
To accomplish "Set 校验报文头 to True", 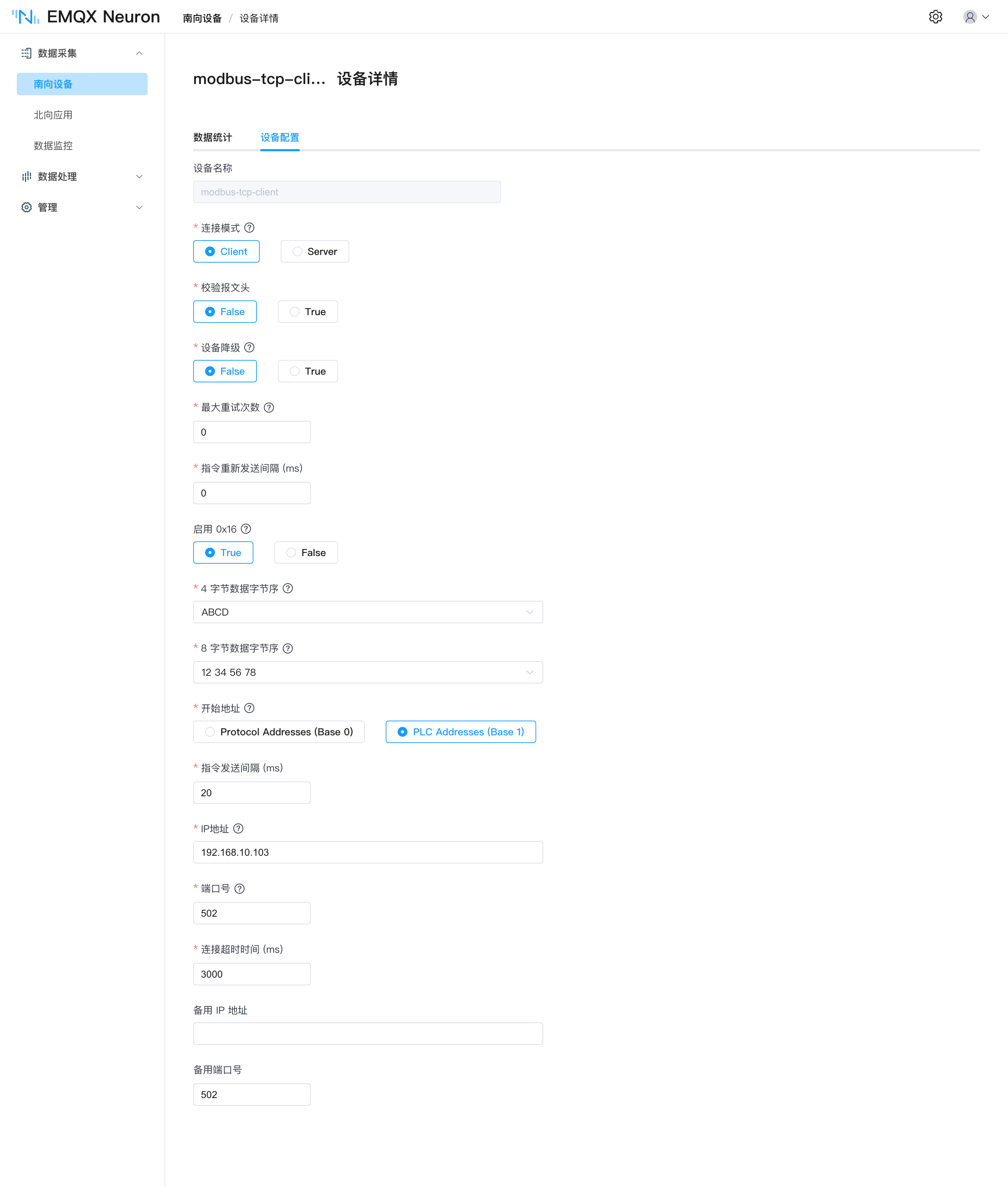I will (308, 312).
